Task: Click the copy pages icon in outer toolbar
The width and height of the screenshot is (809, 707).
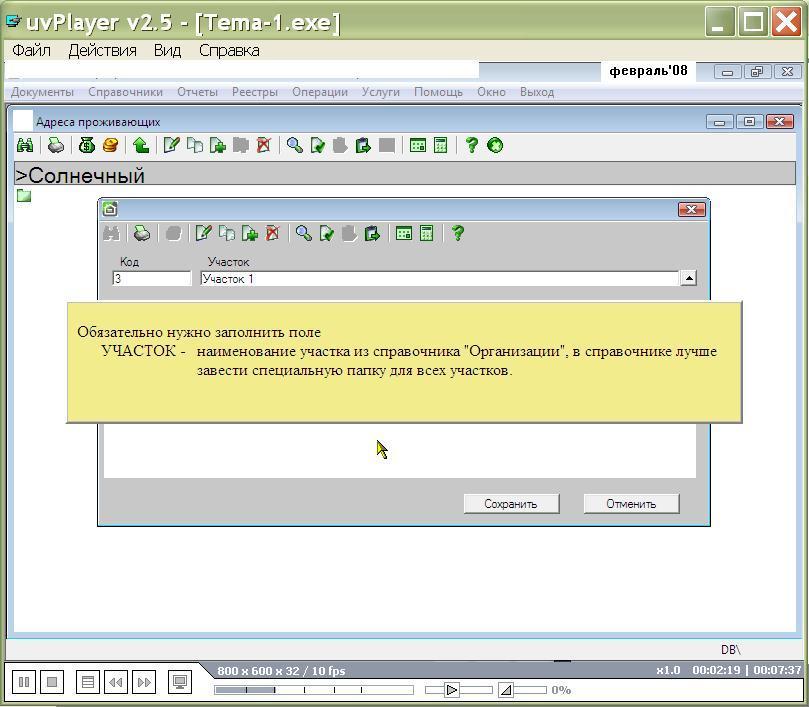Action: [x=195, y=146]
